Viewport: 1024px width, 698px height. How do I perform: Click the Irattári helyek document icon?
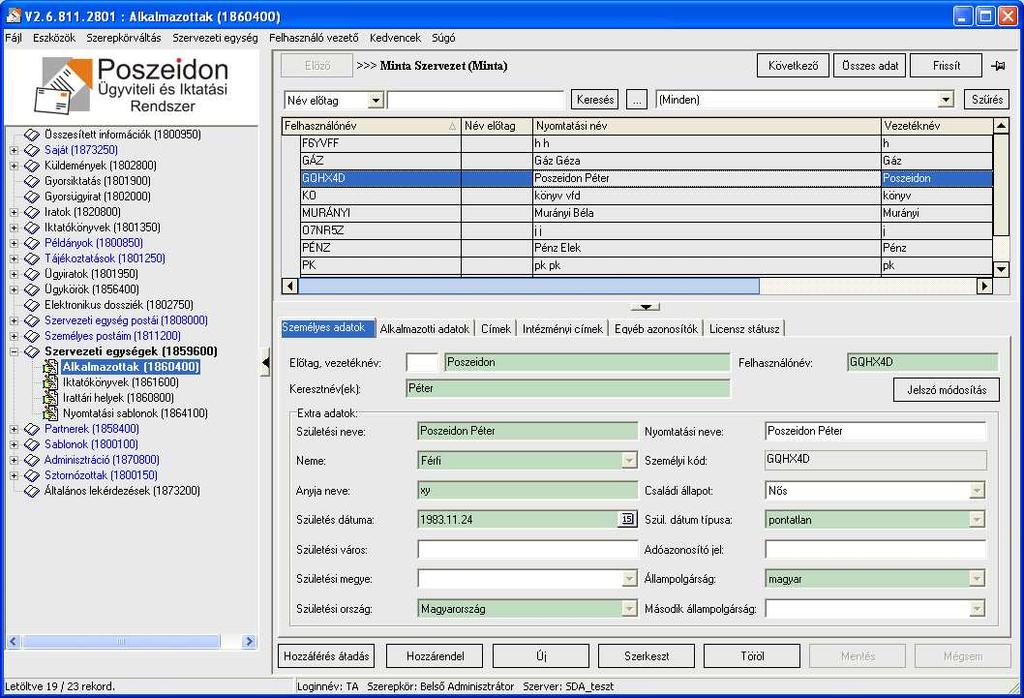pos(50,398)
